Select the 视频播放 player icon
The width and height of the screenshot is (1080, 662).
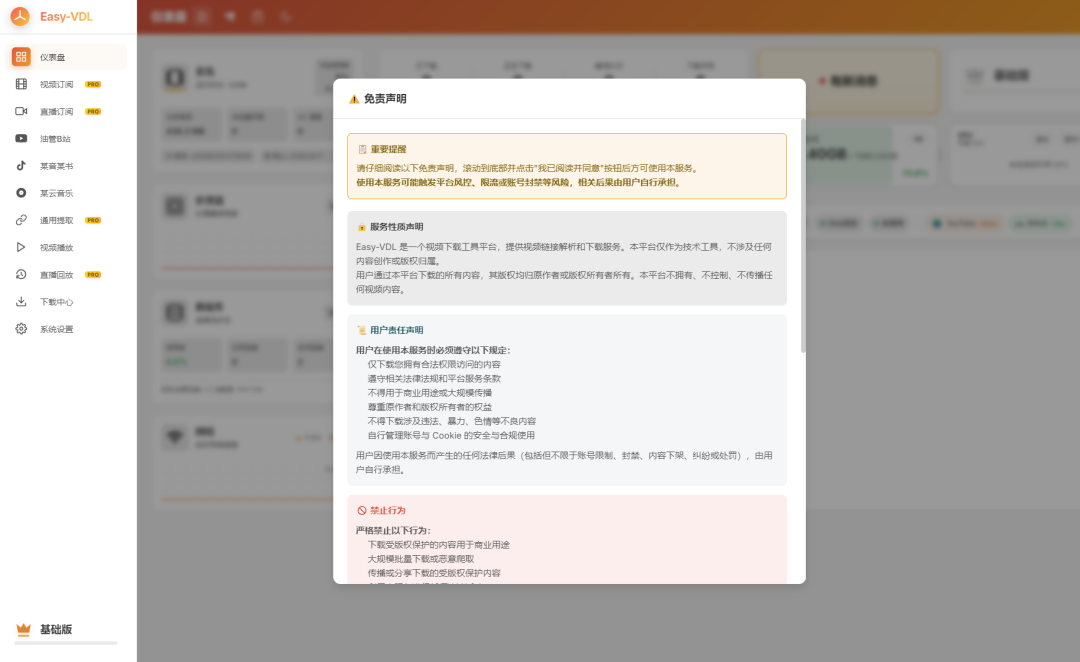point(20,247)
